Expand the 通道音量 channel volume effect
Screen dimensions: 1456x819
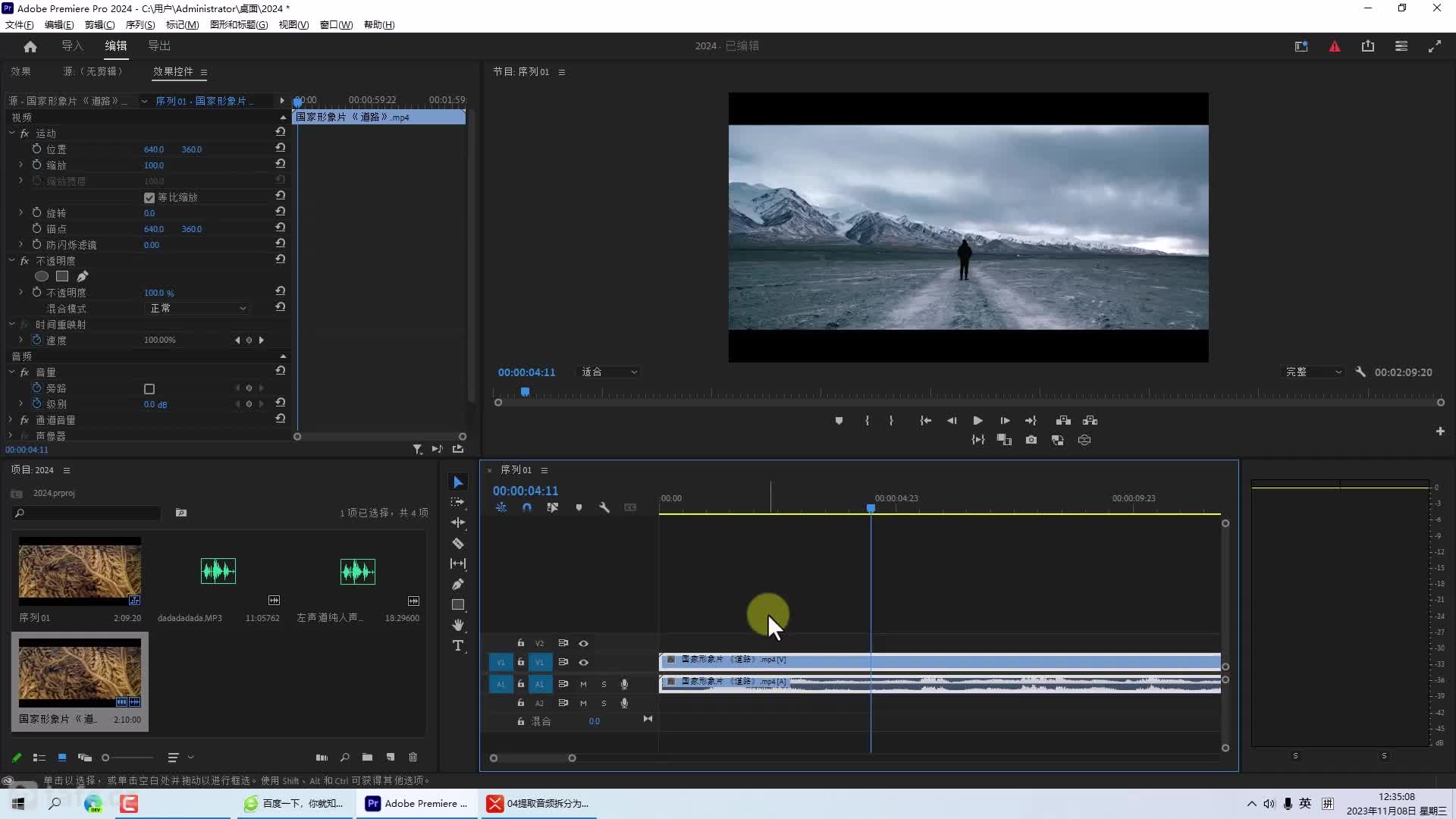click(x=12, y=419)
